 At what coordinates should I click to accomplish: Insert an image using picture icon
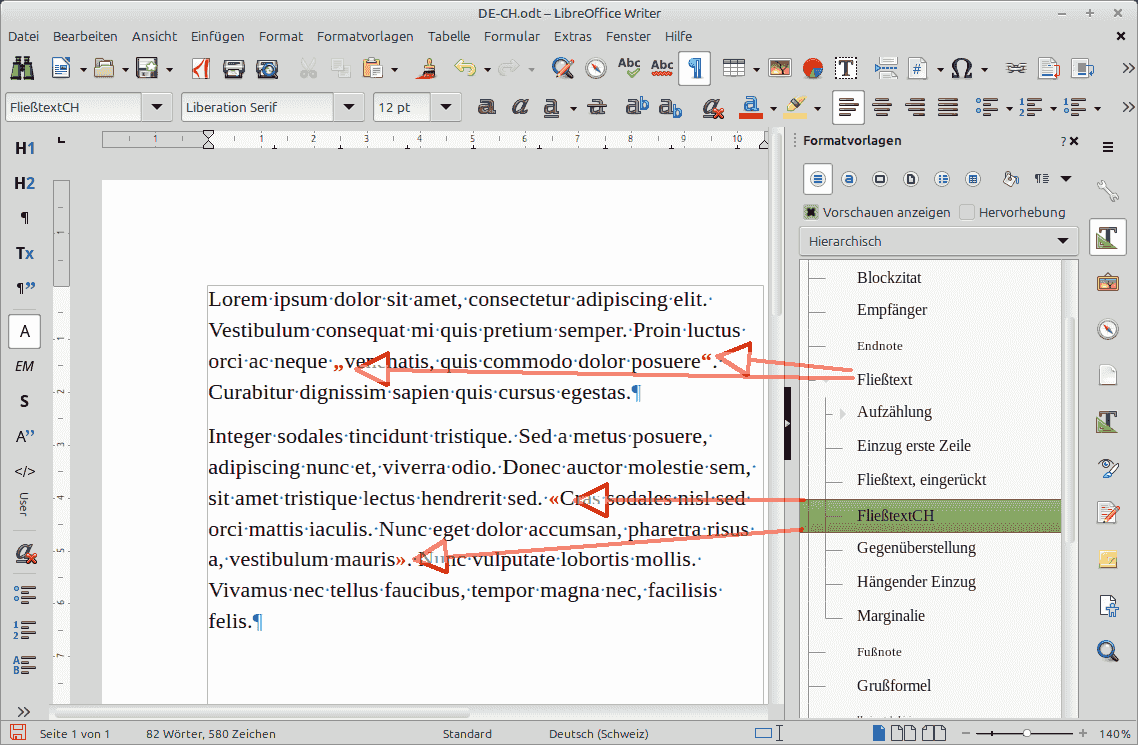point(779,68)
